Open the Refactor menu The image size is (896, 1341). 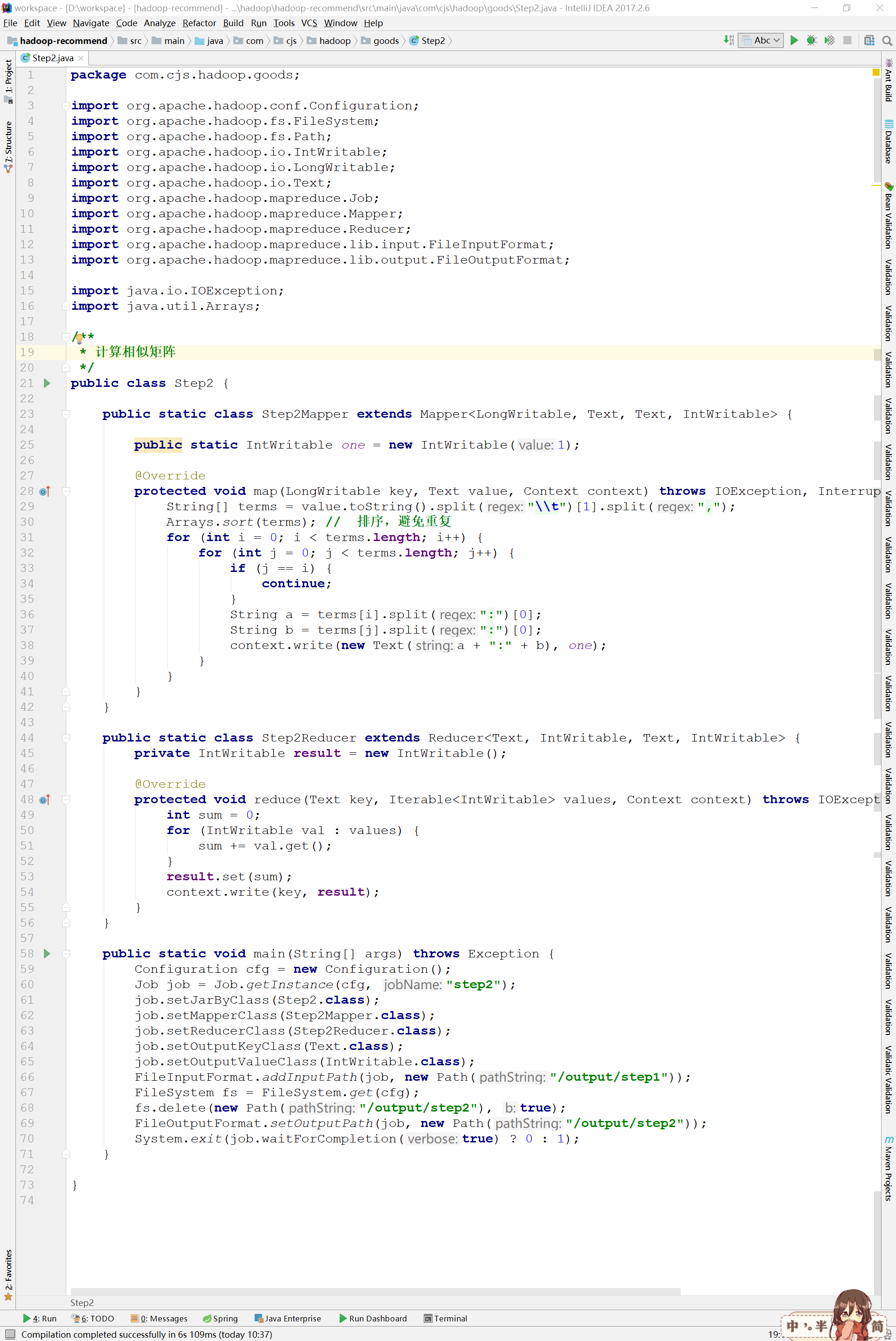tap(199, 23)
